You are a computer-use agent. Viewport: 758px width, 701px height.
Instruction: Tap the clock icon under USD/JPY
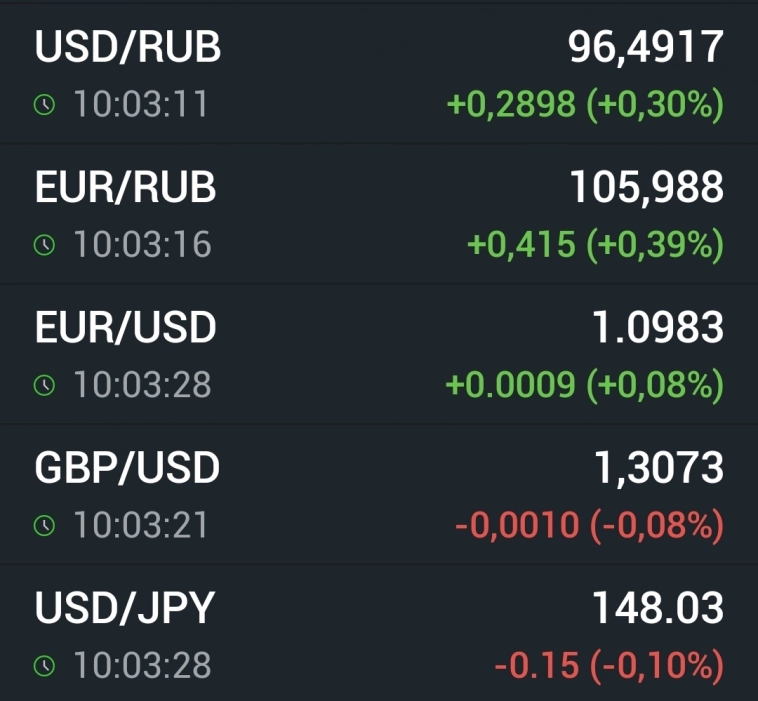[44, 665]
